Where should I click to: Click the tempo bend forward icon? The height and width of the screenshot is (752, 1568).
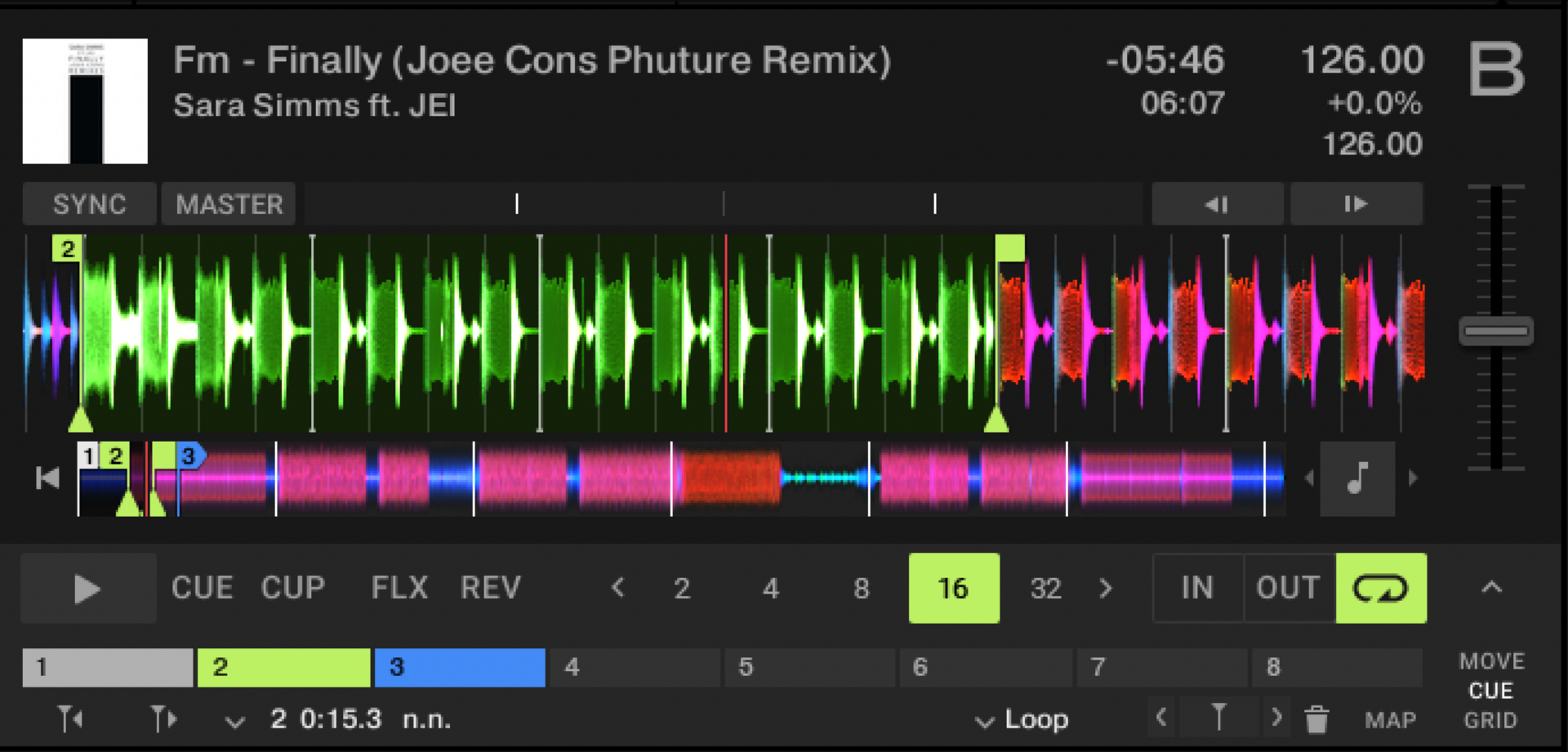coord(1356,204)
